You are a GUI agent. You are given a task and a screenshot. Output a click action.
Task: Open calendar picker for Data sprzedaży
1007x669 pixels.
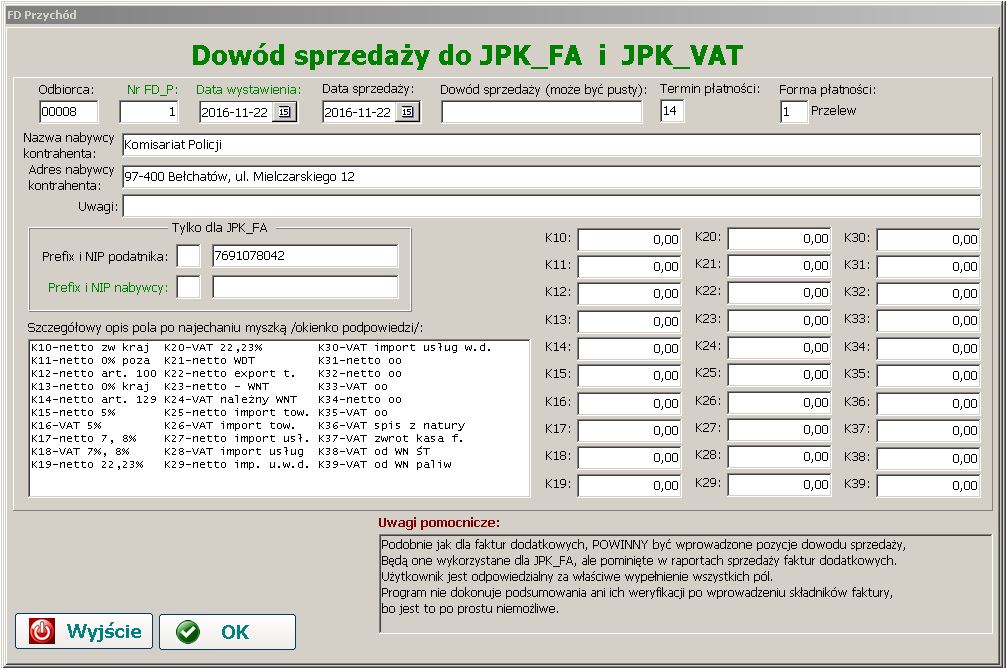406,113
